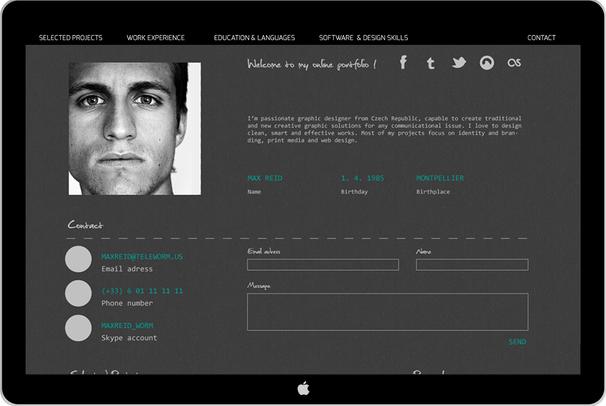Click the circle icon beside the Skype account

pos(78,328)
